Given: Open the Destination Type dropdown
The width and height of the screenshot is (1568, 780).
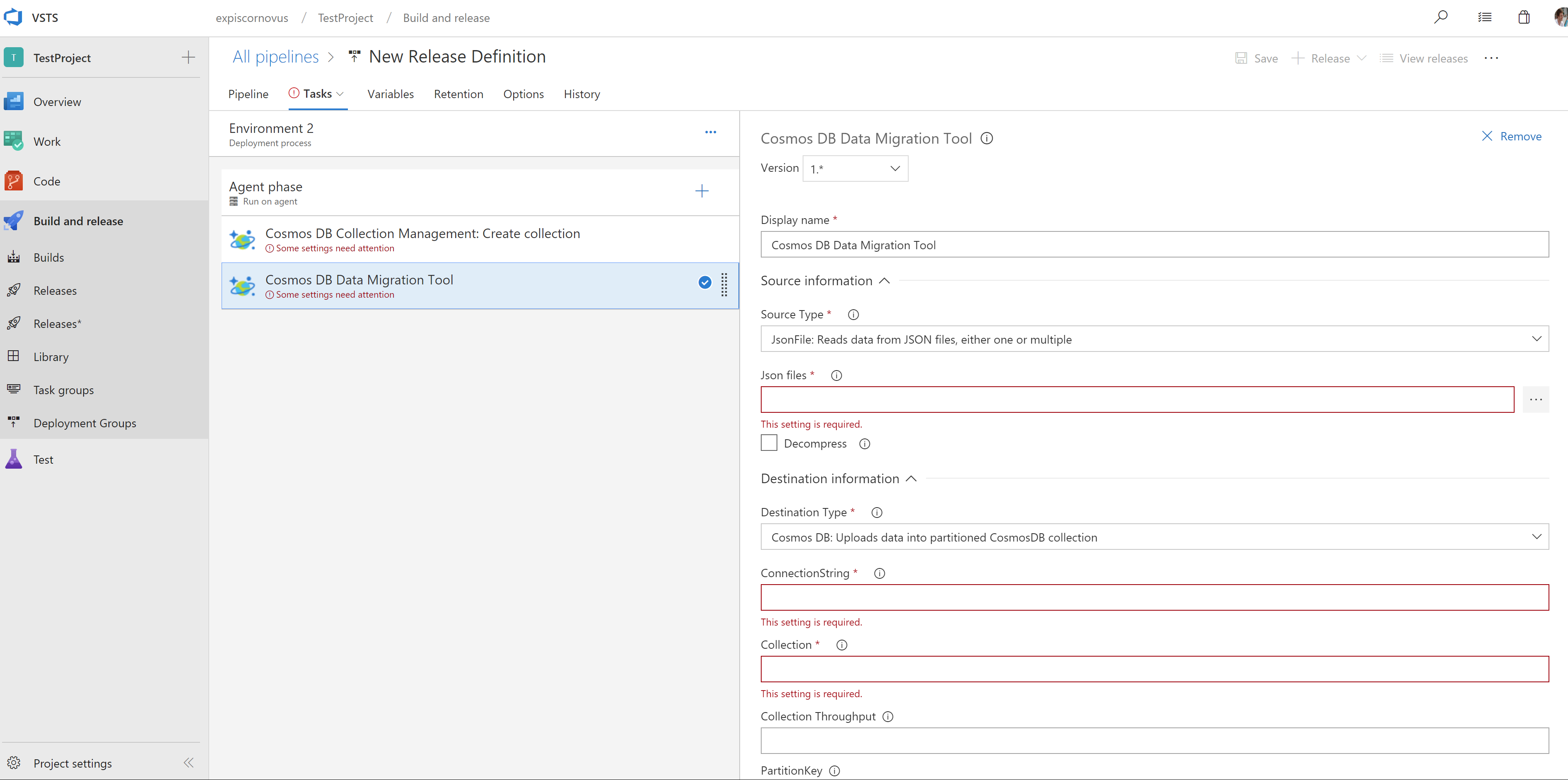Looking at the screenshot, I should (1155, 537).
